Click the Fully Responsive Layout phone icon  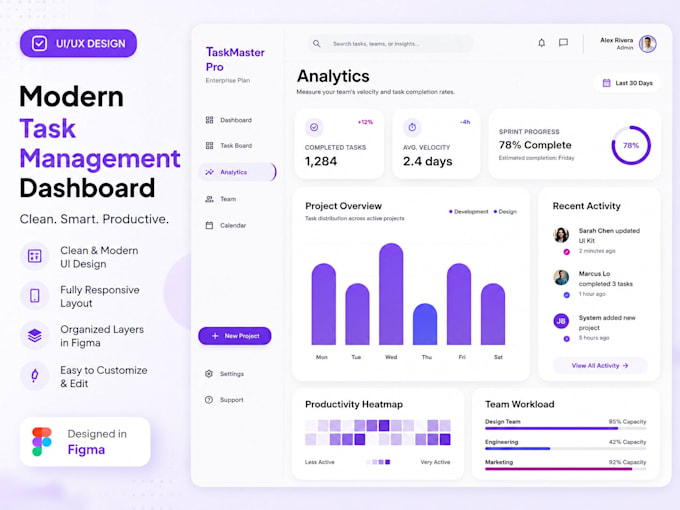(35, 295)
